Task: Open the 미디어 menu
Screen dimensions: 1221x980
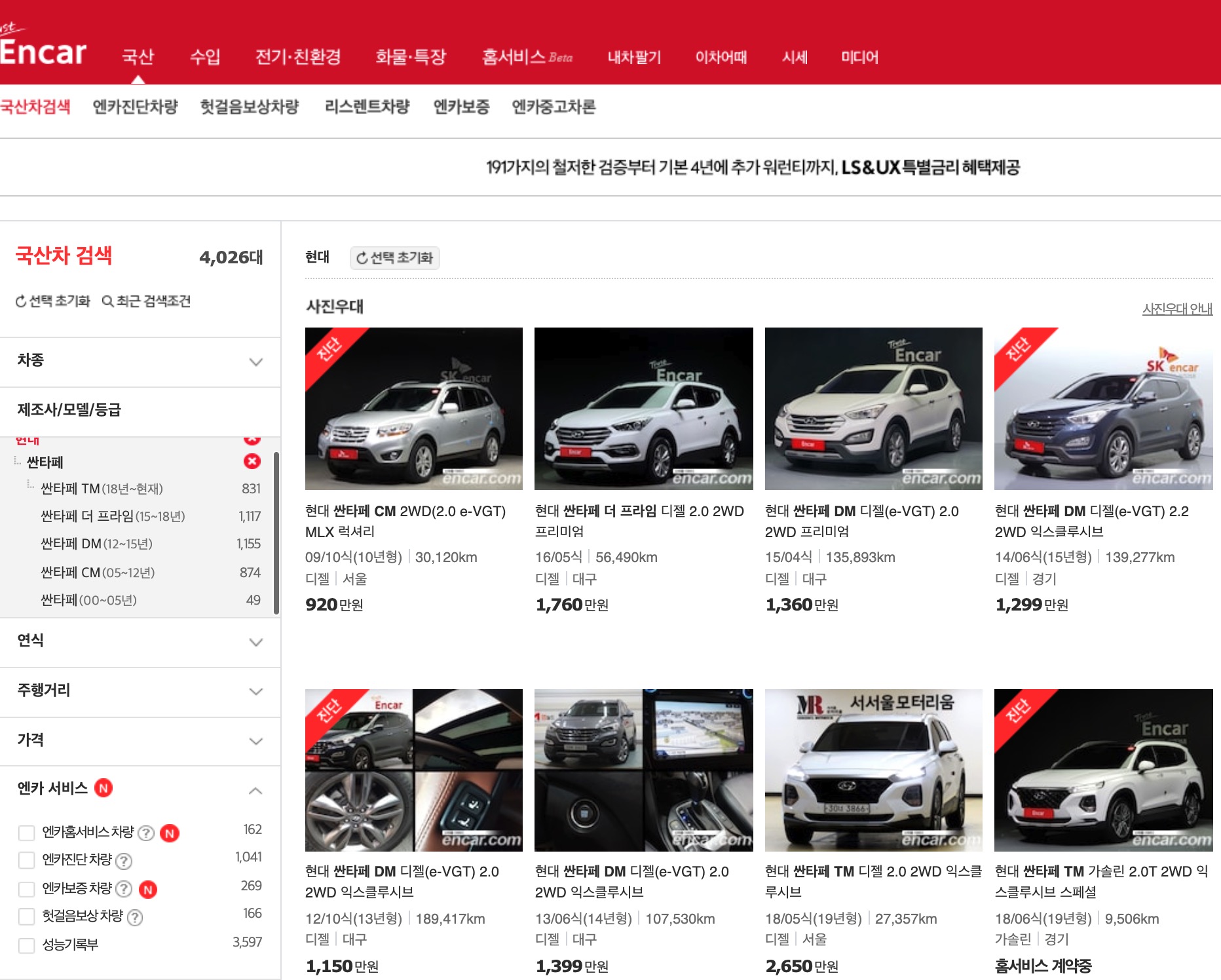Action: 859,57
